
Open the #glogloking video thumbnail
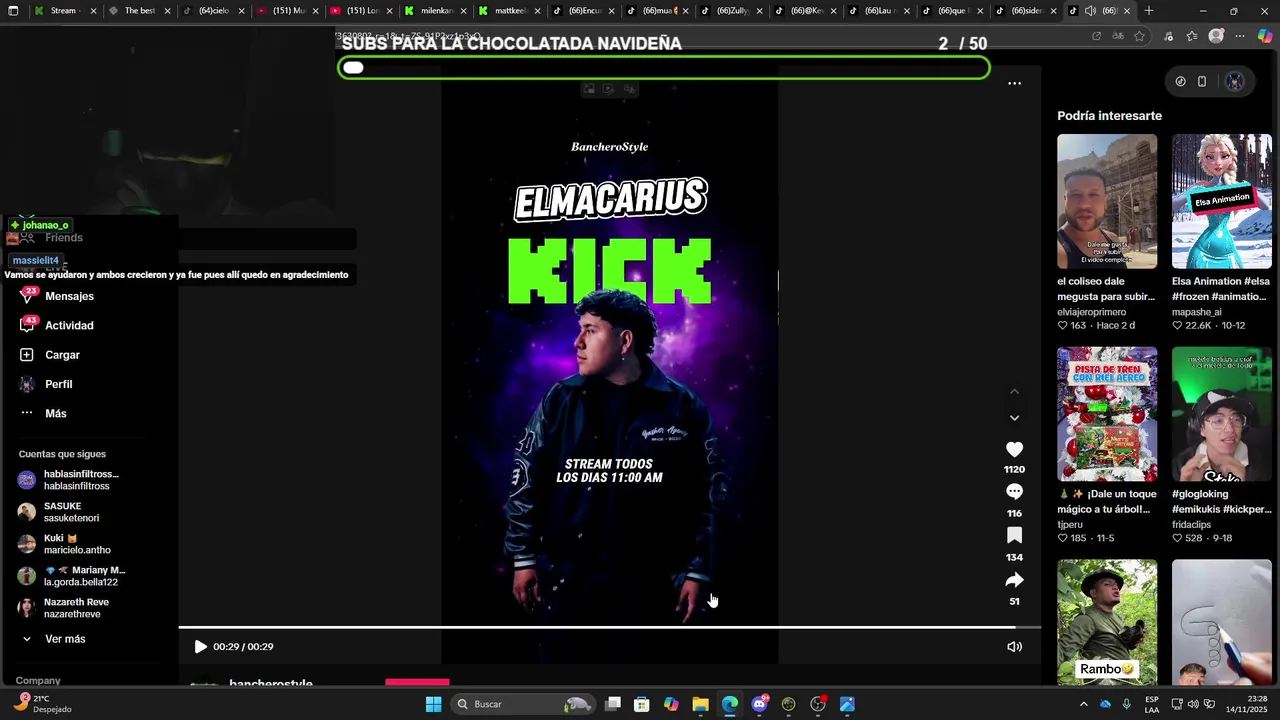click(x=1222, y=415)
